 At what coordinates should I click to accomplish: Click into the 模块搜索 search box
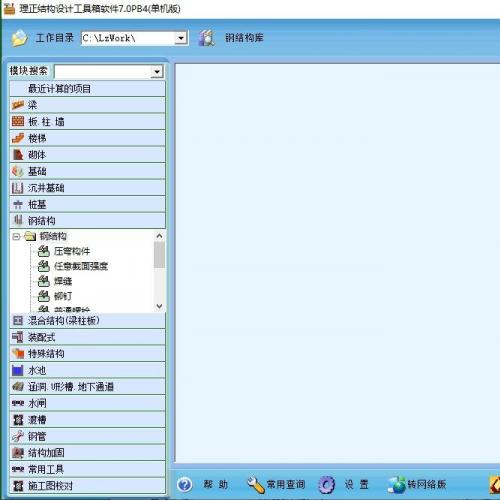pos(102,72)
